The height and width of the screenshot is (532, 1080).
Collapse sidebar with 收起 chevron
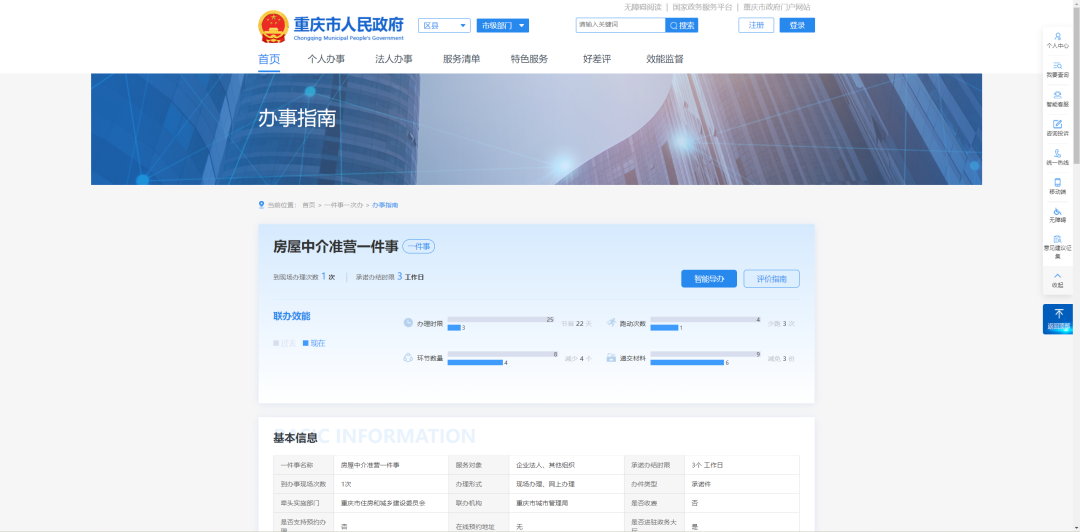[x=1057, y=280]
